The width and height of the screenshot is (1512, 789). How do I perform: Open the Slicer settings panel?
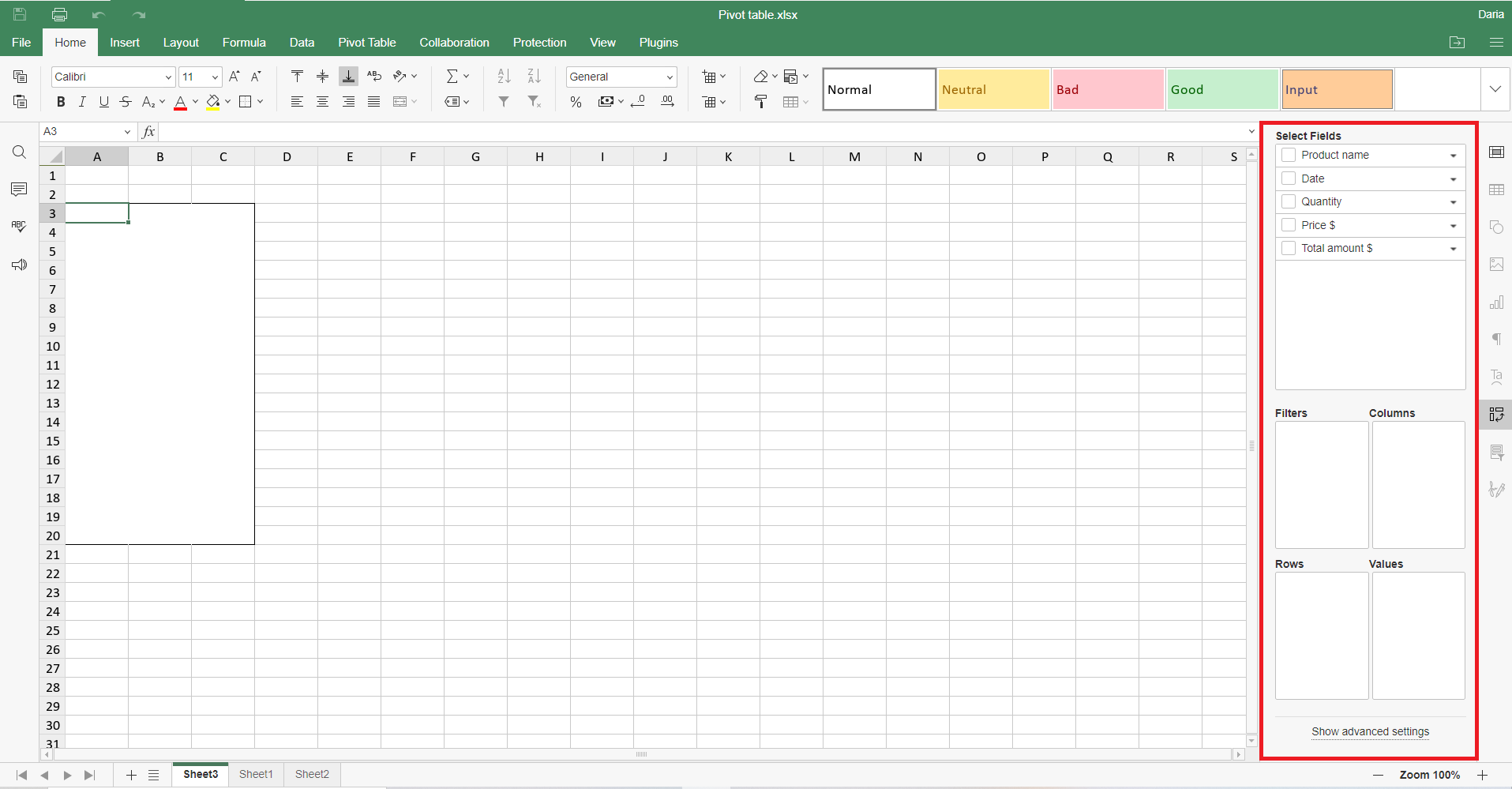pos(1497,453)
